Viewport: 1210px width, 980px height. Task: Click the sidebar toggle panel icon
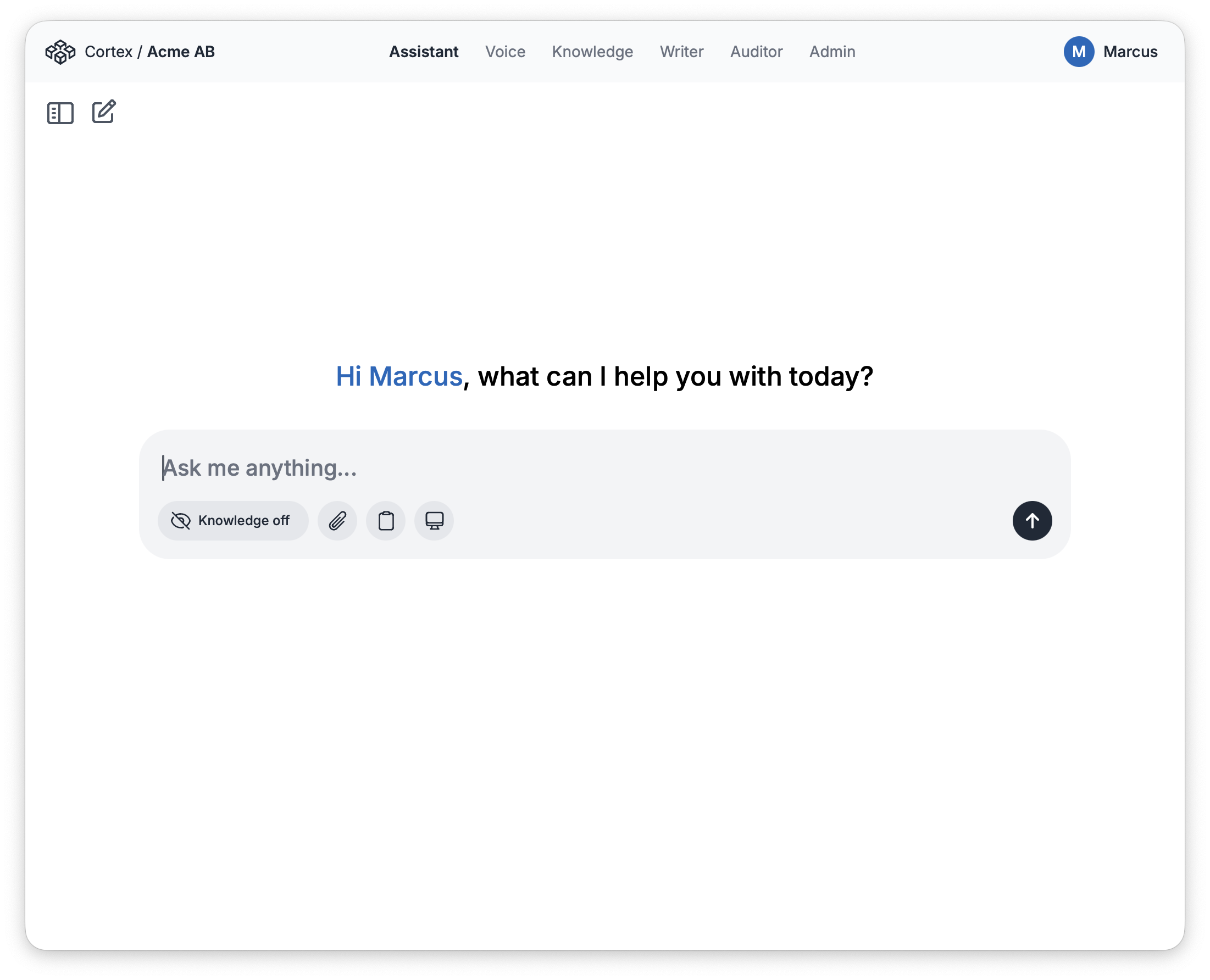click(x=59, y=112)
